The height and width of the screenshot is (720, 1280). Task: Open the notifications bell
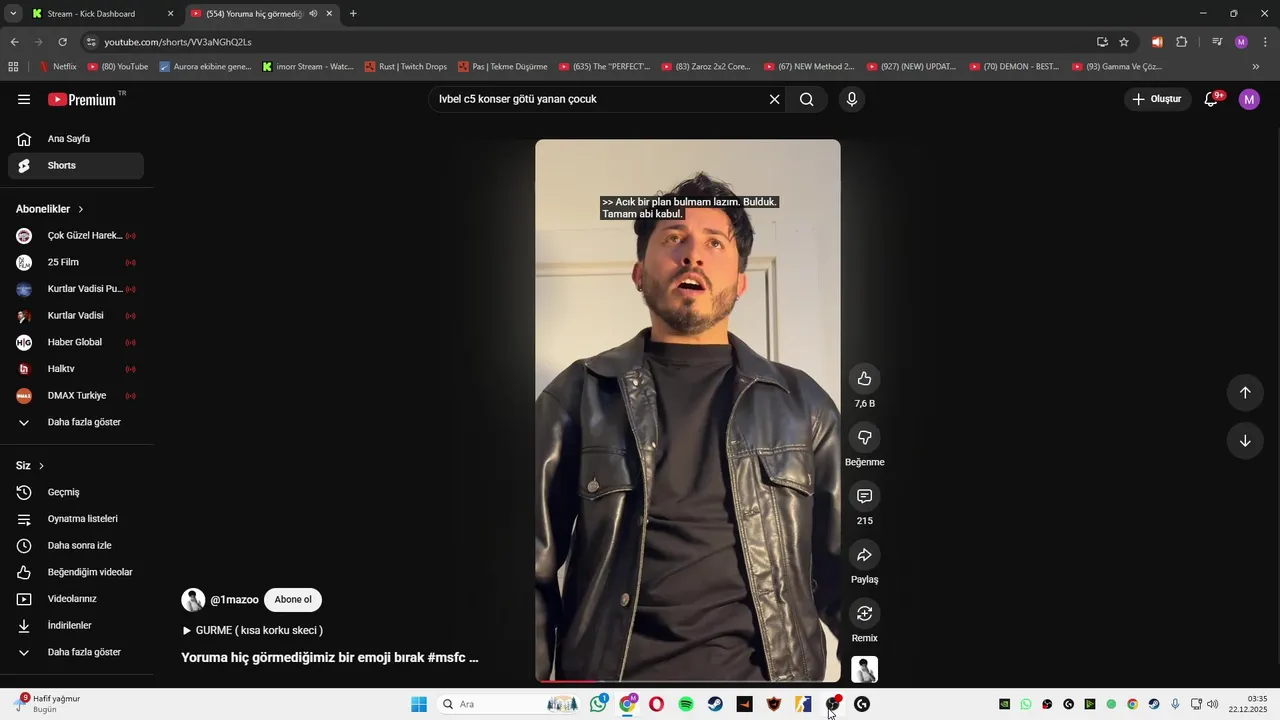1212,99
